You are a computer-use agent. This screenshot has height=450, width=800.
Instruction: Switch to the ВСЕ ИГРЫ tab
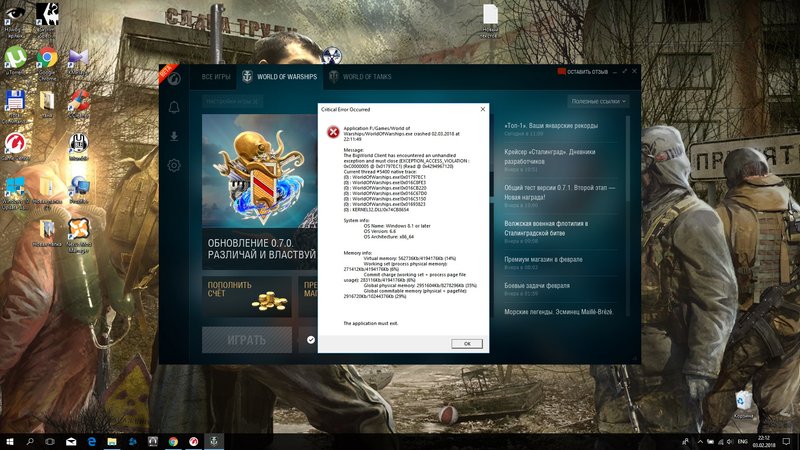click(216, 77)
